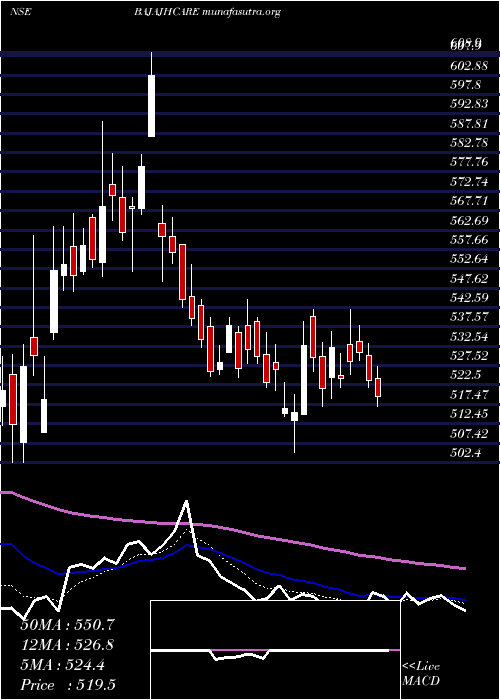Image resolution: width=500 pixels, height=700 pixels.
Task: Click the <<Live MACD label
Action: pyautogui.click(x=421, y=674)
